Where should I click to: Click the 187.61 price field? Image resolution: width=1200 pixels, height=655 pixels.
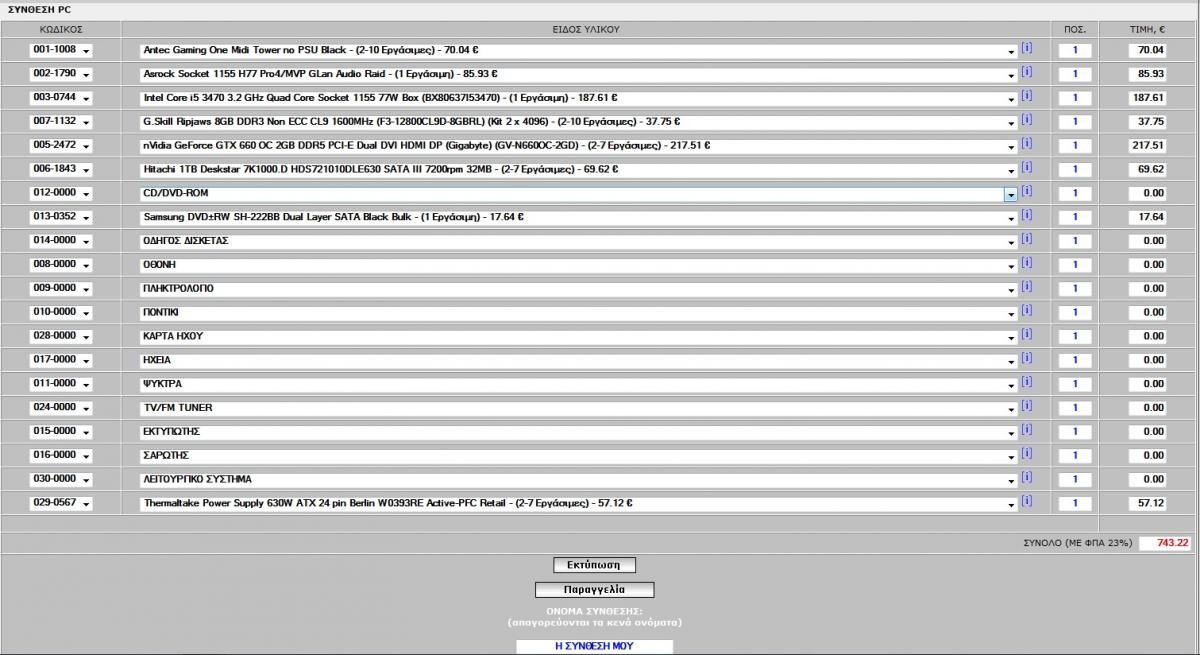(1148, 98)
